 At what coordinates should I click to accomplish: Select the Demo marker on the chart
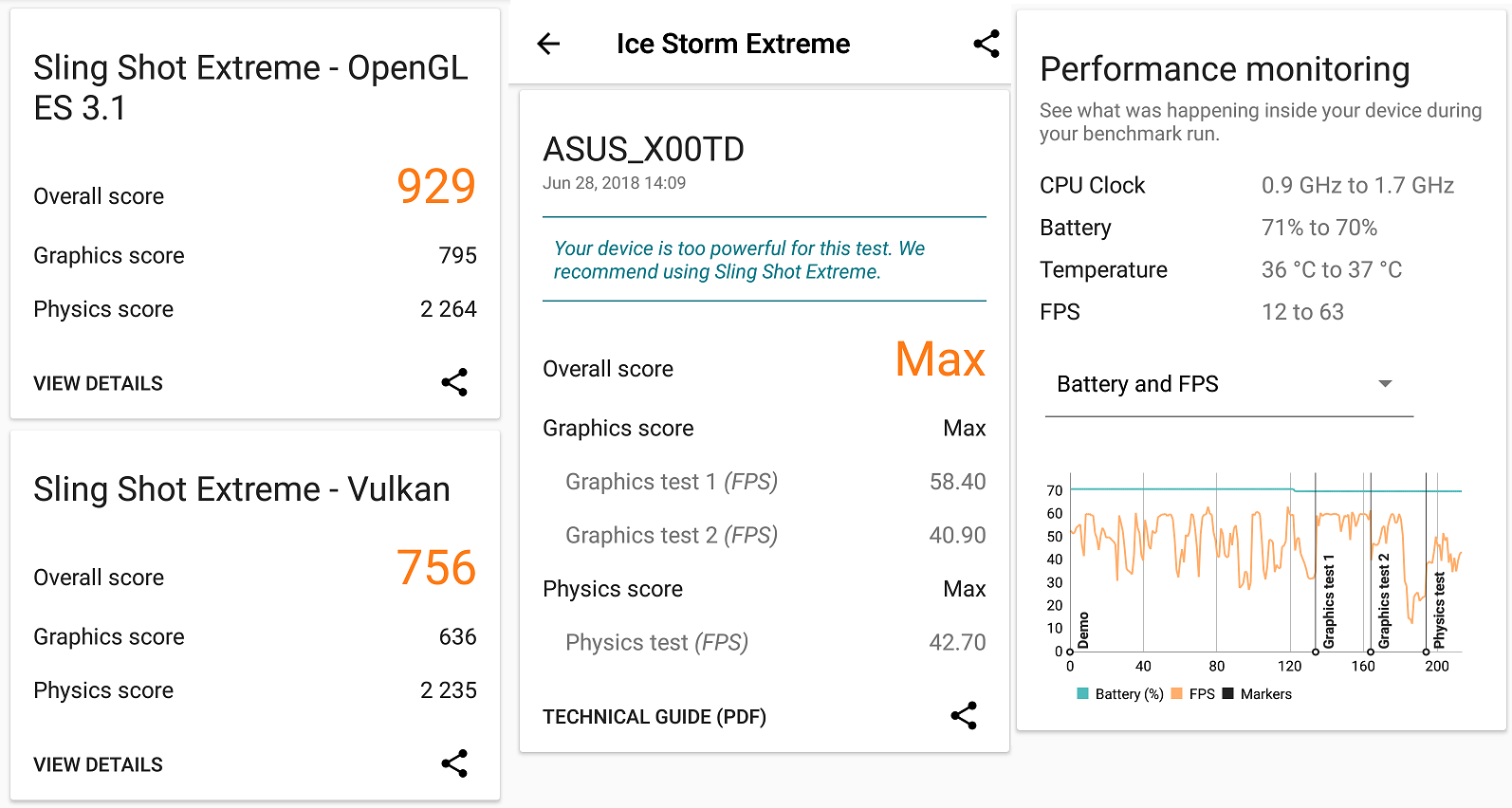[1071, 652]
